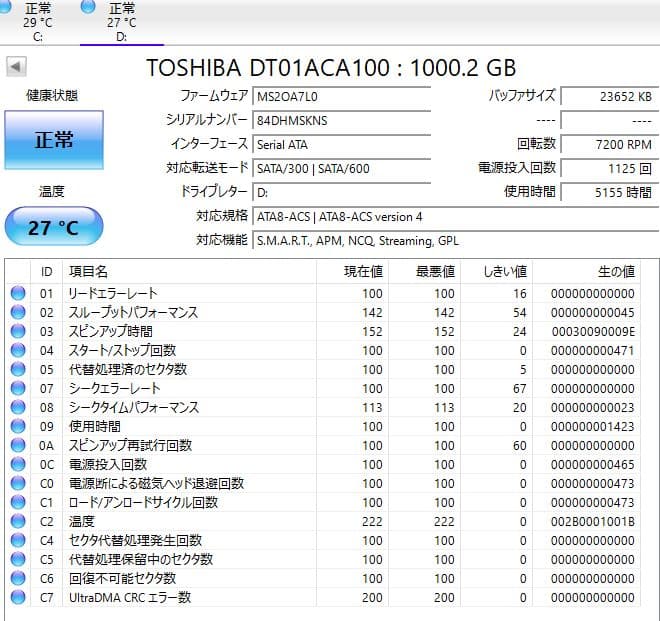Click the drive letter field D:

341,192
